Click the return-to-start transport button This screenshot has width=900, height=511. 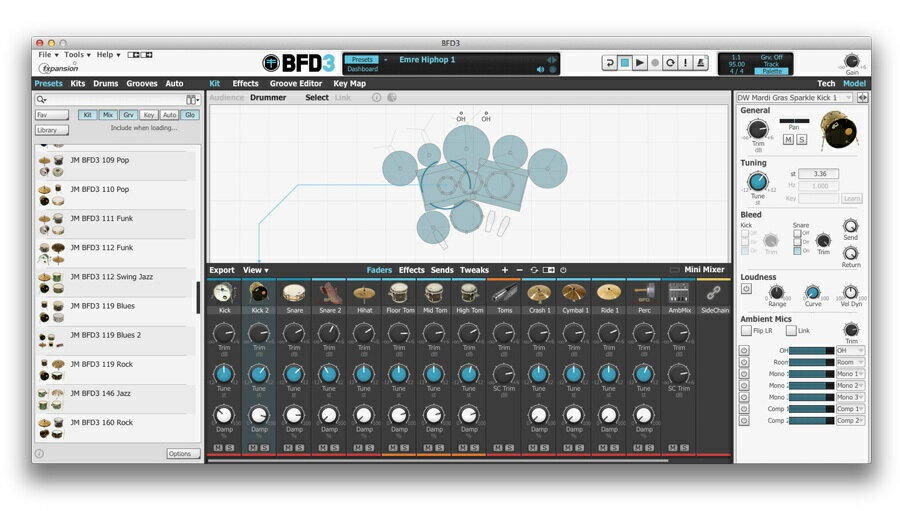pyautogui.click(x=610, y=63)
